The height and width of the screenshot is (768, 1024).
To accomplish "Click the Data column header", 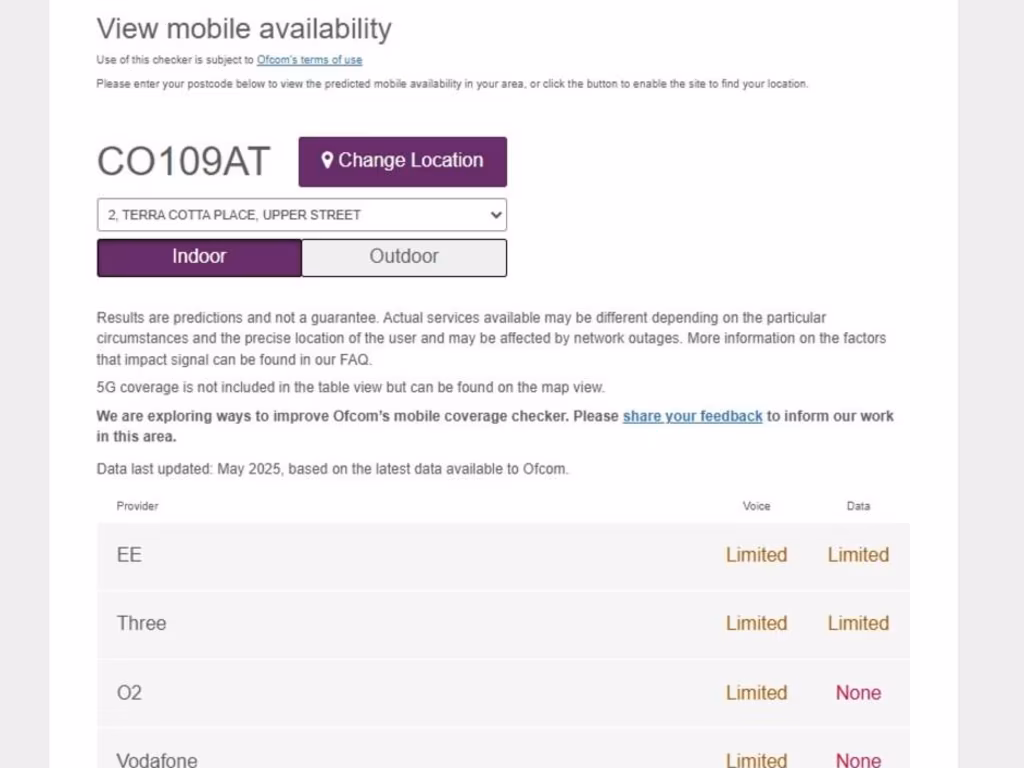I will click(858, 506).
